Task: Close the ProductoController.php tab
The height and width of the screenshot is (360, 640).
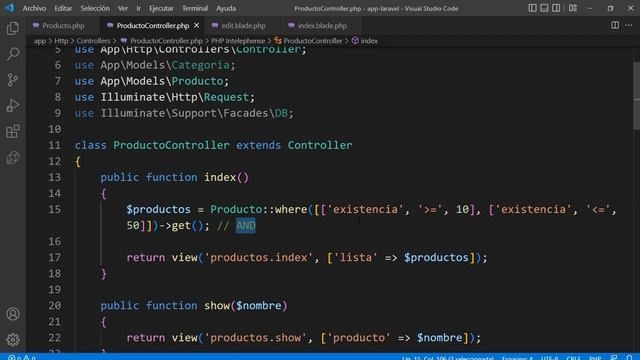Action: click(x=197, y=25)
